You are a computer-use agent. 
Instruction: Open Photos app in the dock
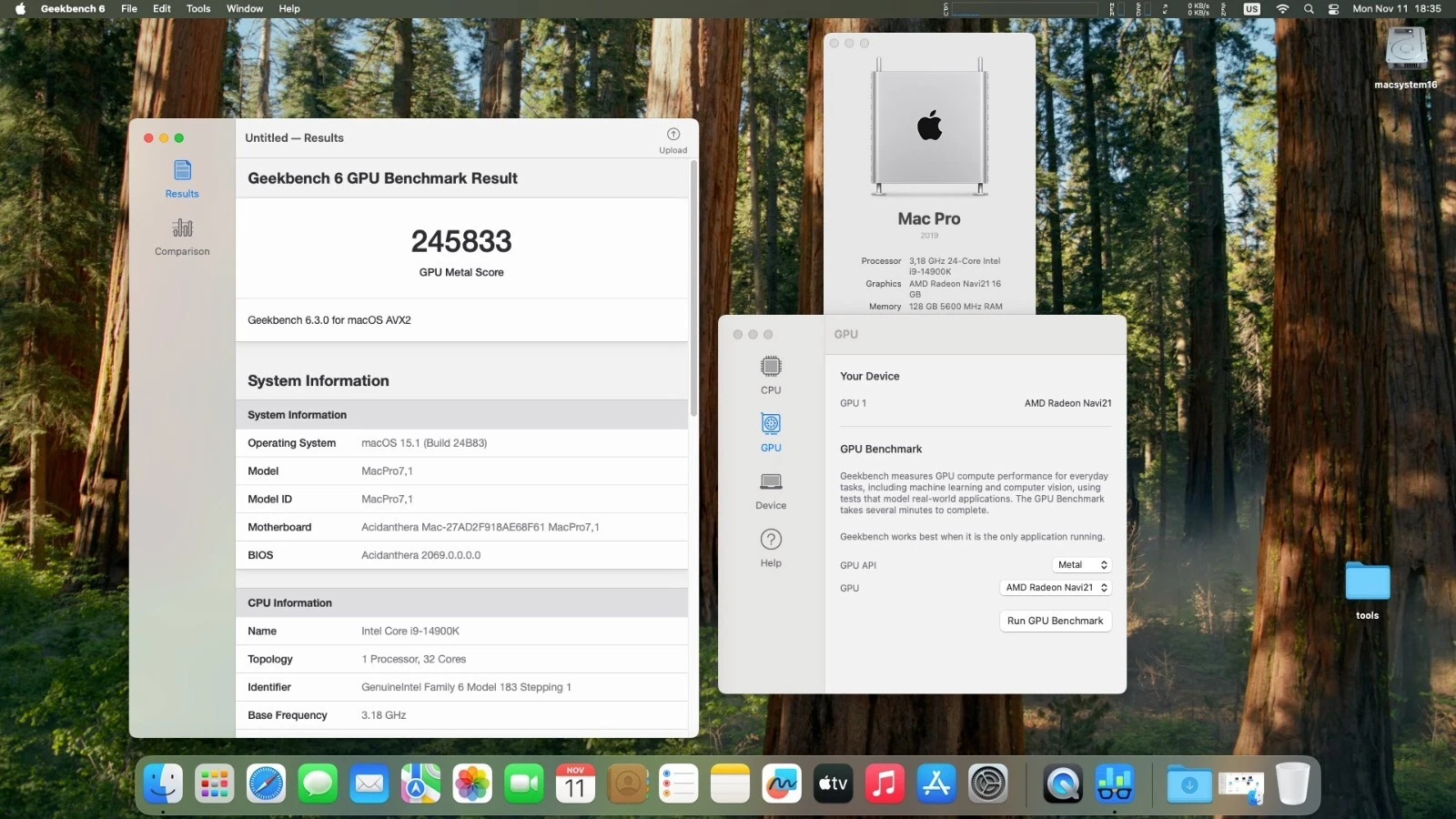tap(472, 783)
